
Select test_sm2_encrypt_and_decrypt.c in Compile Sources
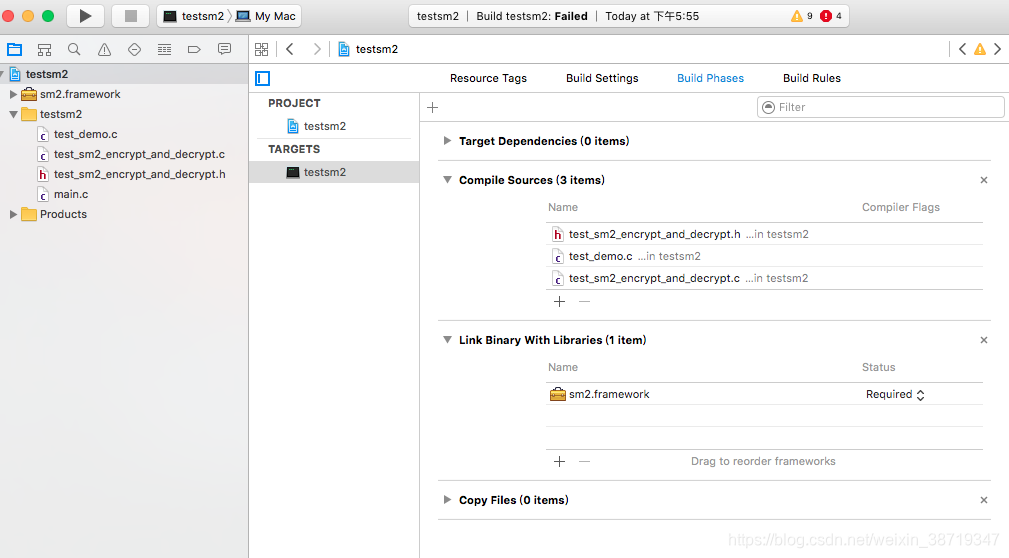click(x=764, y=278)
